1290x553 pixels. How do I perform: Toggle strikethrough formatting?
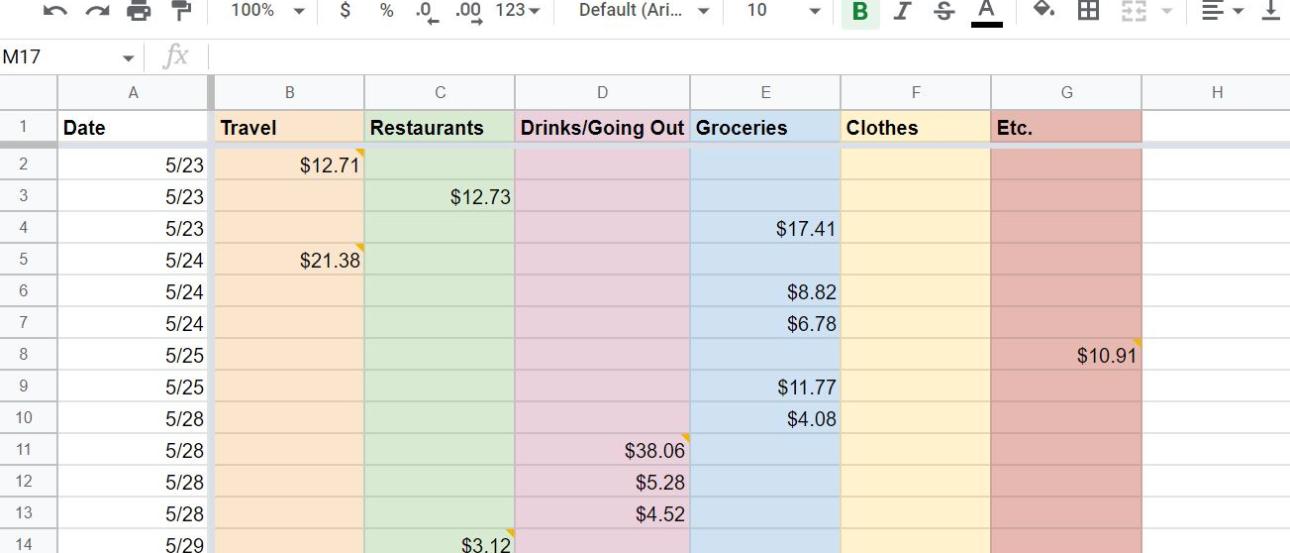[x=945, y=10]
